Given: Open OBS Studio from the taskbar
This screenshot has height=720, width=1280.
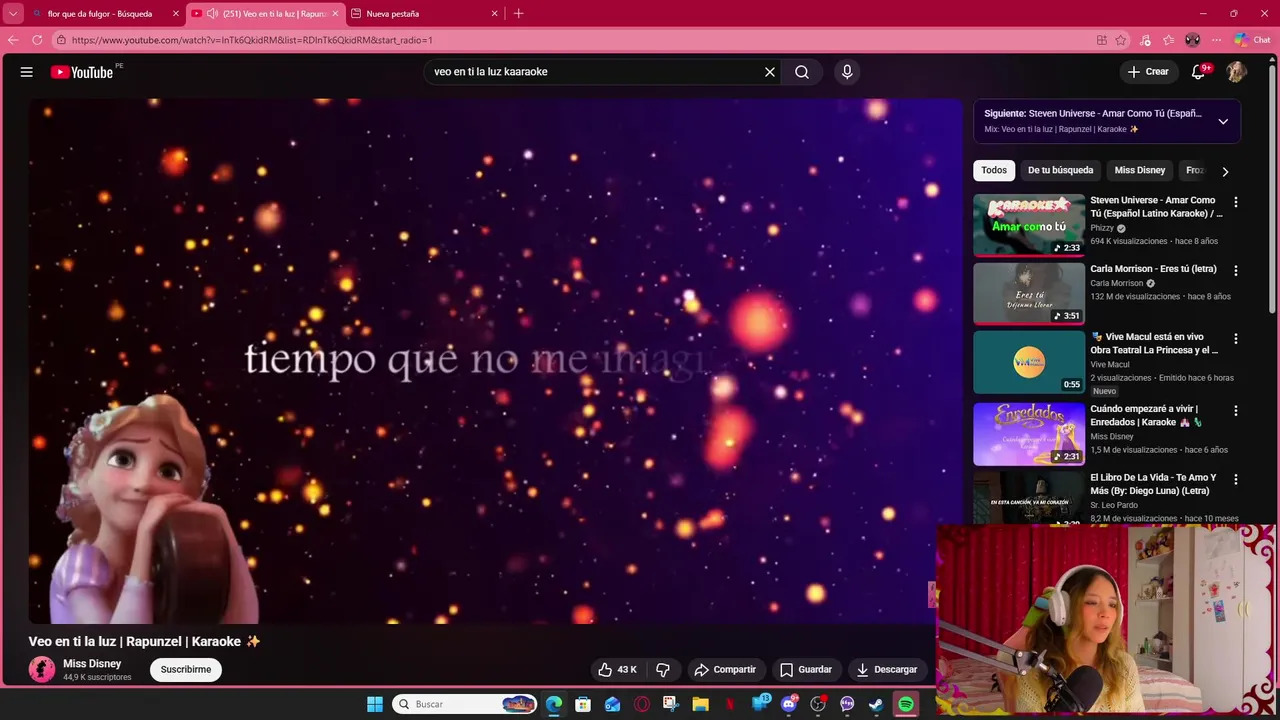Looking at the screenshot, I should coord(818,704).
